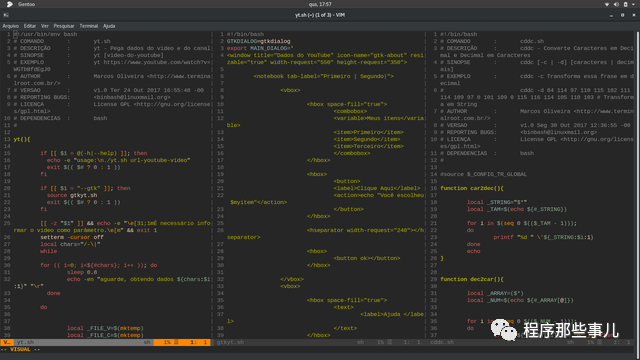This screenshot has width=640, height=360.
Task: Click the notebook tab-label line in gtkyt.sh
Action: (x=324, y=76)
